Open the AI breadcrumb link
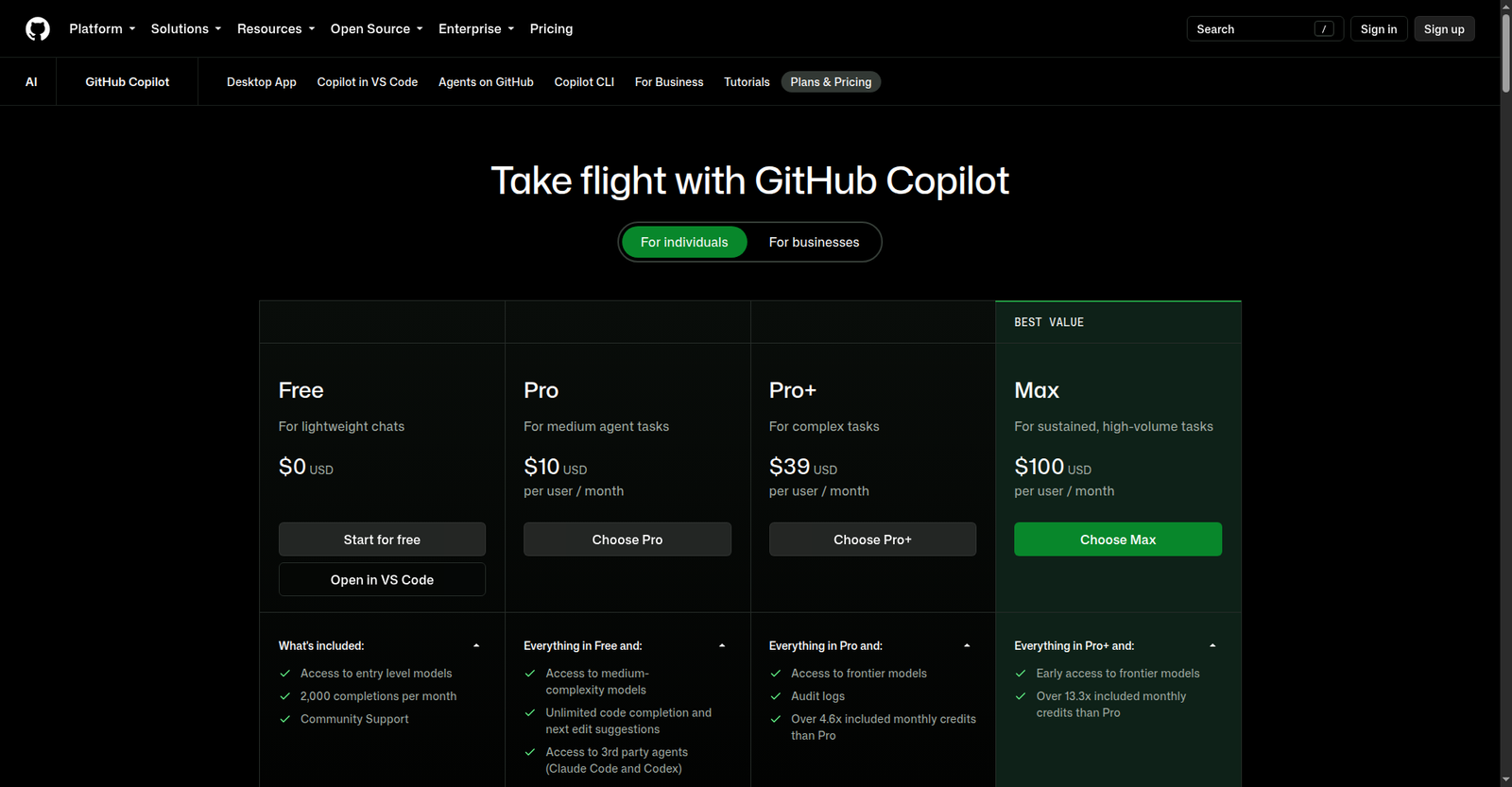Image resolution: width=1512 pixels, height=787 pixels. point(31,82)
